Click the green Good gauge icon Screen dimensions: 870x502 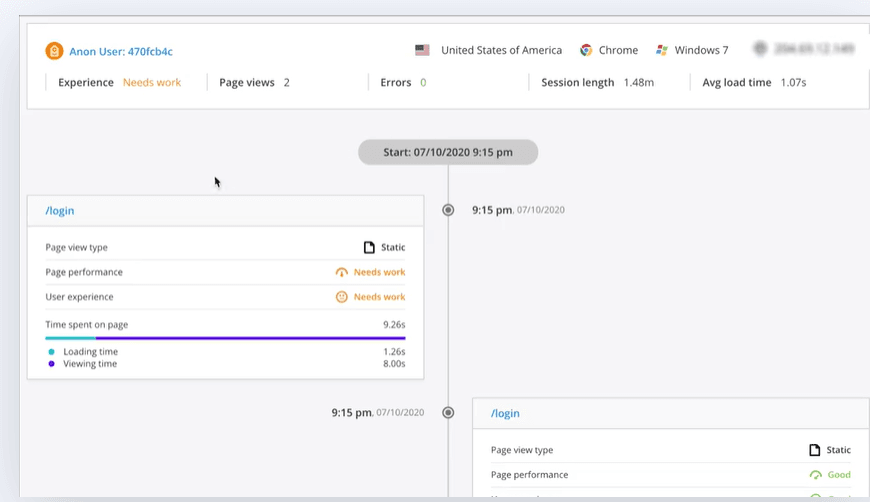pyautogui.click(x=815, y=475)
